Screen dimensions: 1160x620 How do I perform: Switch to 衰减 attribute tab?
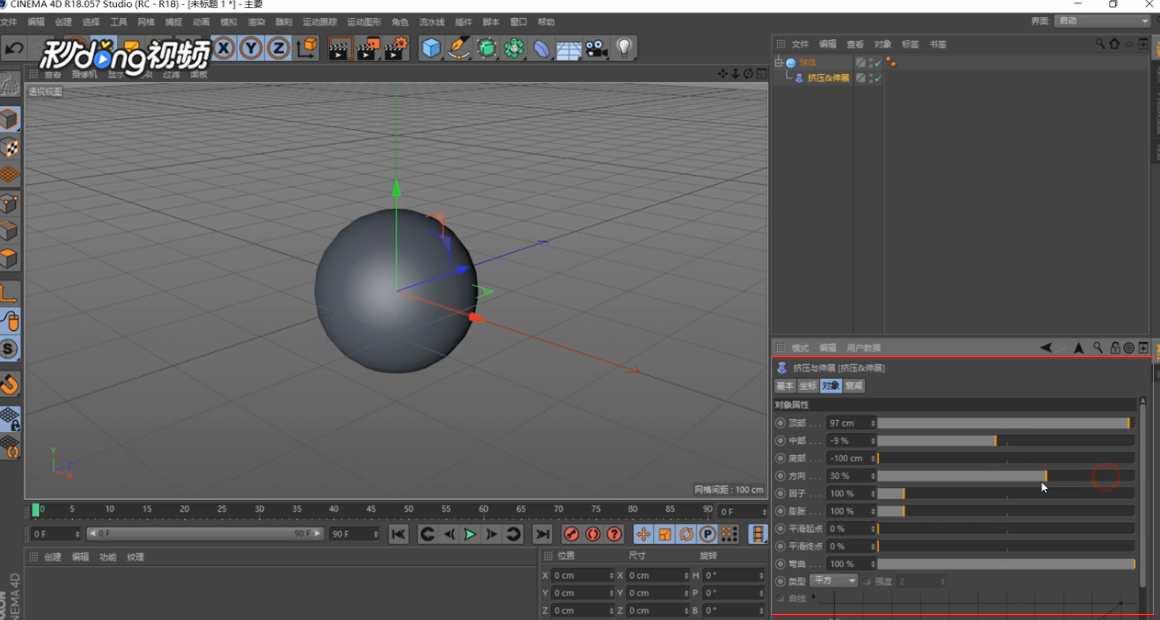(854, 385)
